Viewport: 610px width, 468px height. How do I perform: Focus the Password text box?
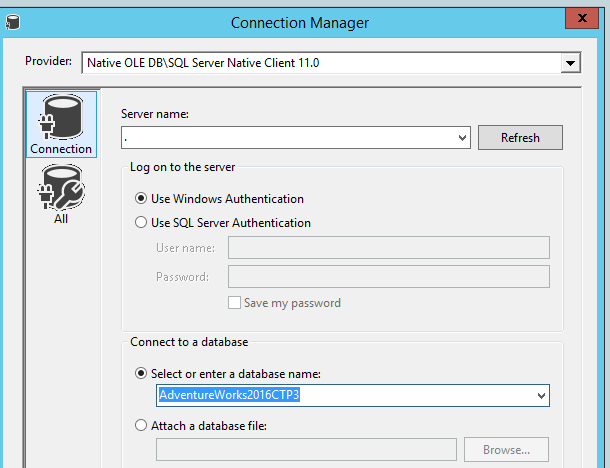coord(388,277)
